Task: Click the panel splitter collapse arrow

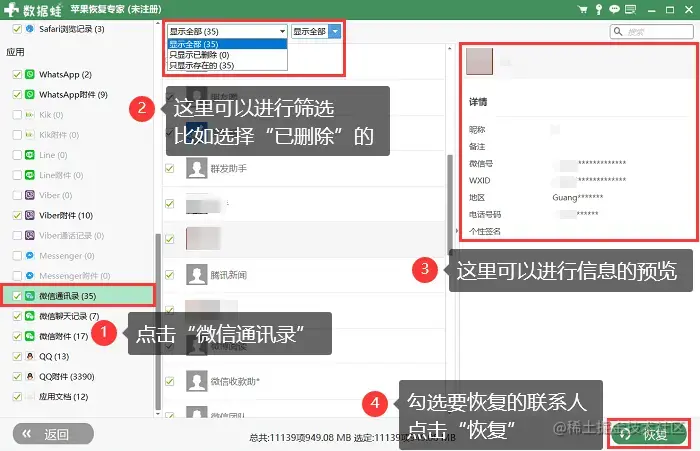Action: click(x=456, y=231)
